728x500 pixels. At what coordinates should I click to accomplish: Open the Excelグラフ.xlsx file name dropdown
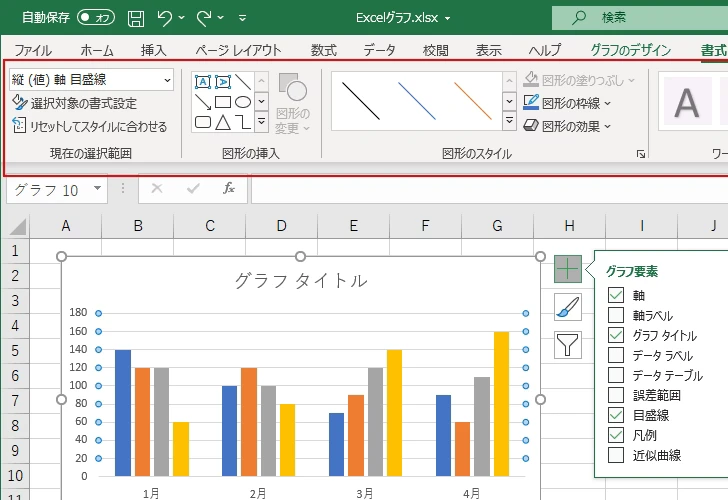[448, 19]
